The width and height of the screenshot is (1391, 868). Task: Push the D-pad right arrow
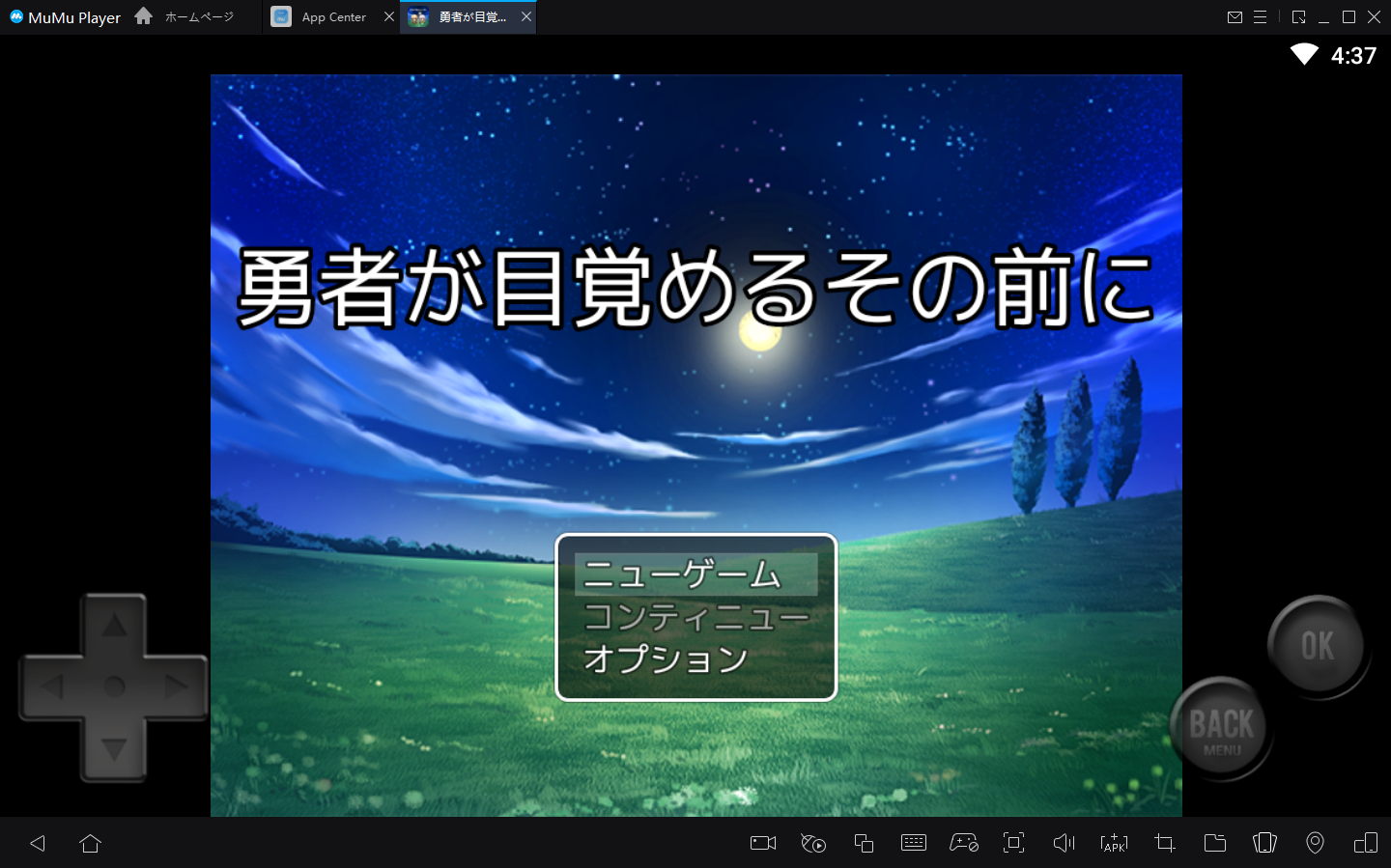[177, 686]
